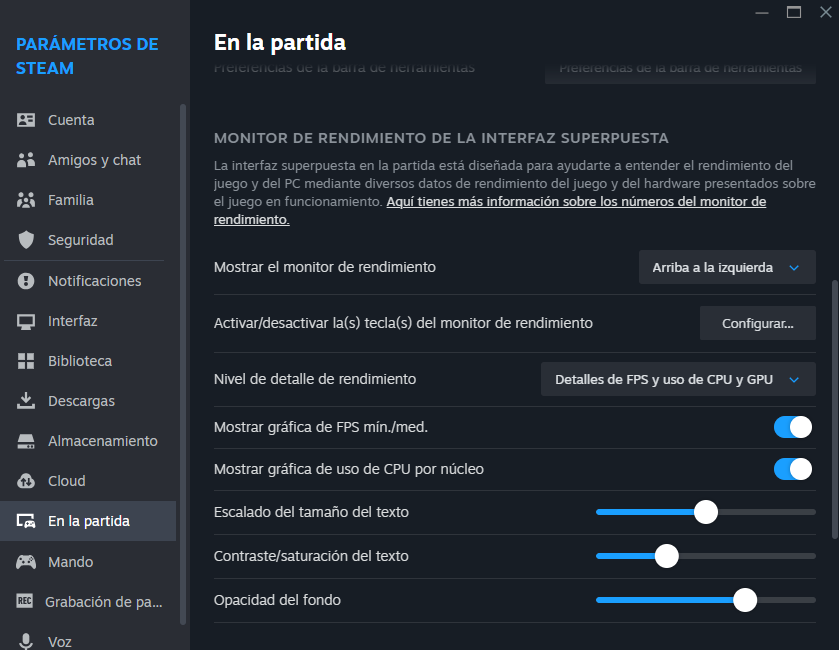Viewport: 839px width, 650px height.
Task: Click Contraste/saturación del texto slider handle
Action: [667, 556]
